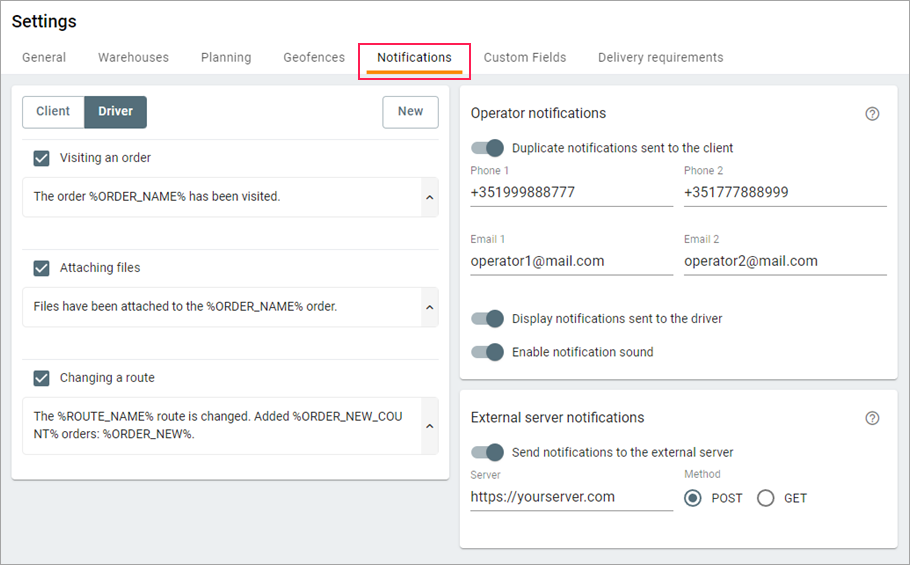Collapse the Changing a route message text
Viewport: 910px width, 565px height.
(430, 426)
